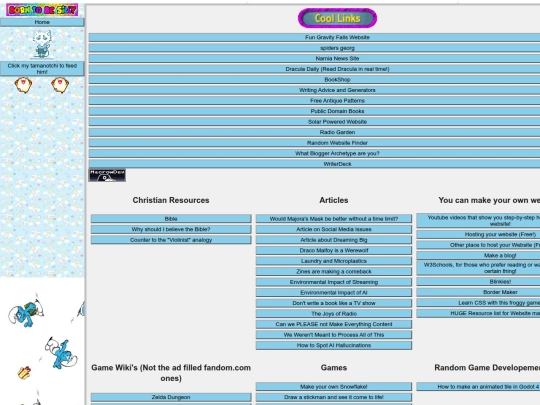Open the Fun Gravity Falls Website link
The height and width of the screenshot is (405, 540).
314,37
